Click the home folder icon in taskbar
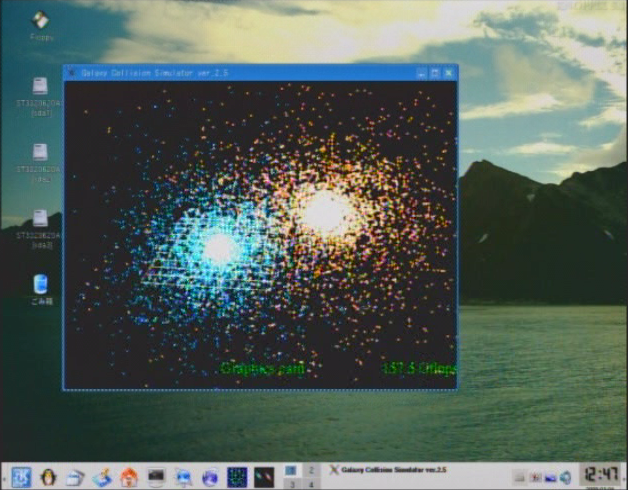 pos(129,477)
